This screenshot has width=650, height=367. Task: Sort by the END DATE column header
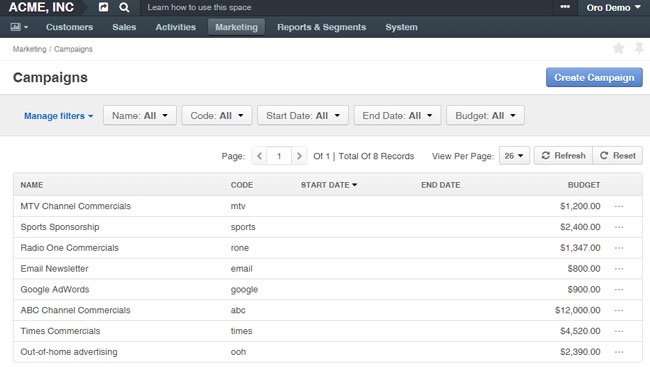click(x=441, y=185)
